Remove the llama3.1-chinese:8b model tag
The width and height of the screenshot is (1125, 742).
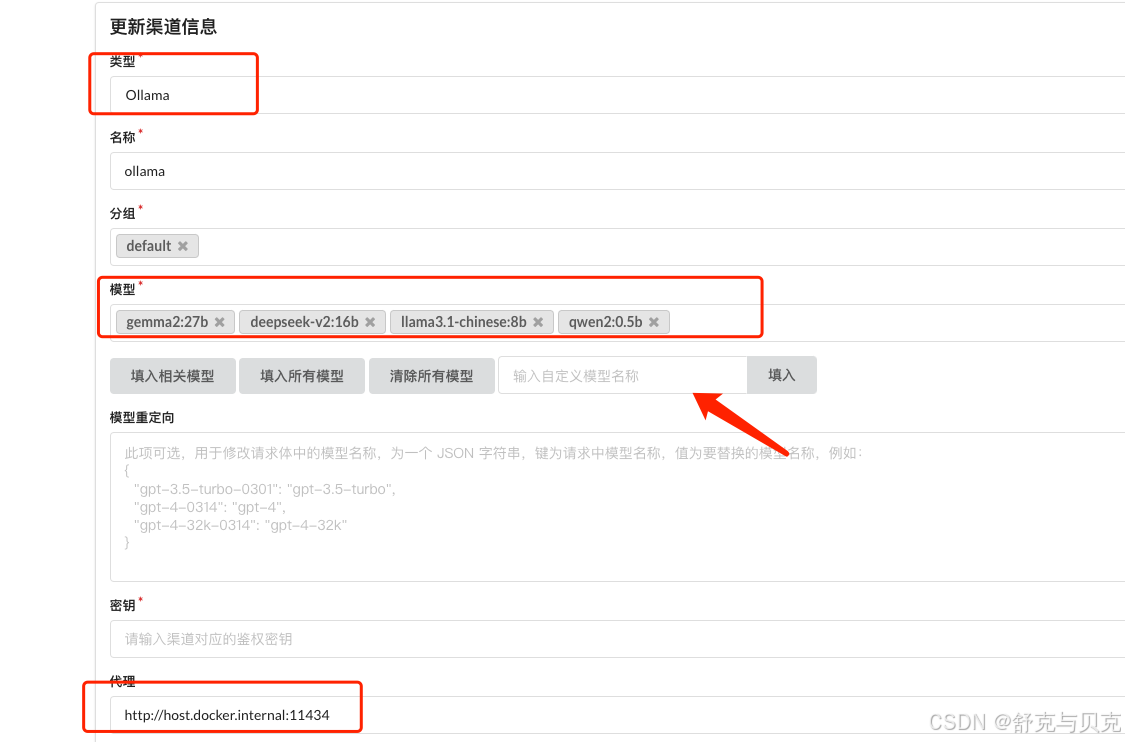[x=538, y=322]
